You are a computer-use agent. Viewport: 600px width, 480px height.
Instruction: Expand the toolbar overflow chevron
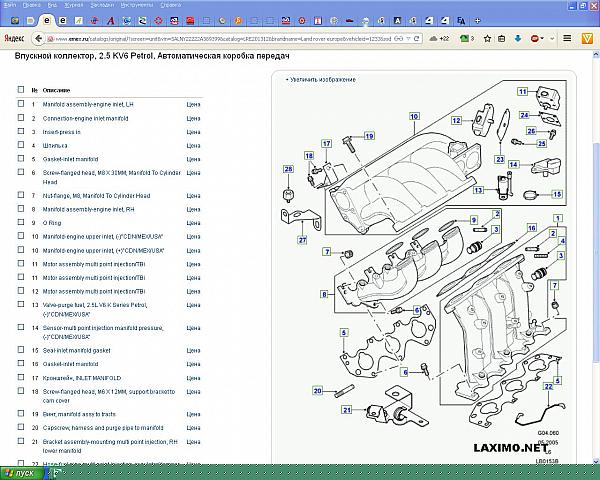[x=552, y=39]
